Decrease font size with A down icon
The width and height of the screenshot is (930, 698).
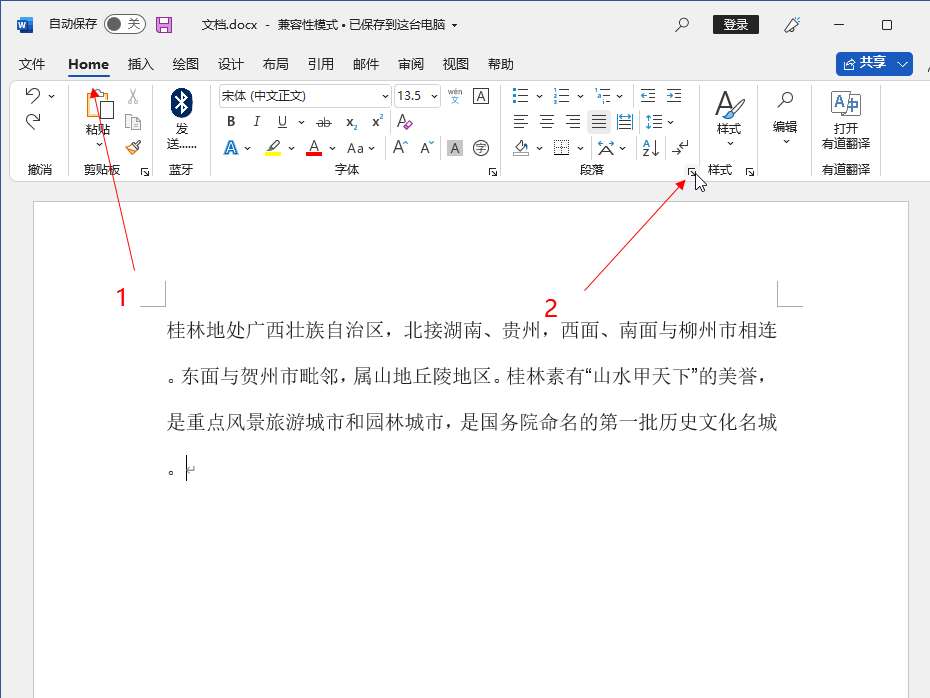point(427,147)
